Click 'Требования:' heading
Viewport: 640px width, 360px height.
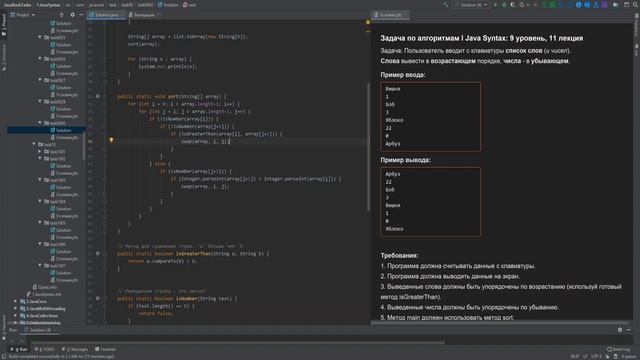click(399, 256)
